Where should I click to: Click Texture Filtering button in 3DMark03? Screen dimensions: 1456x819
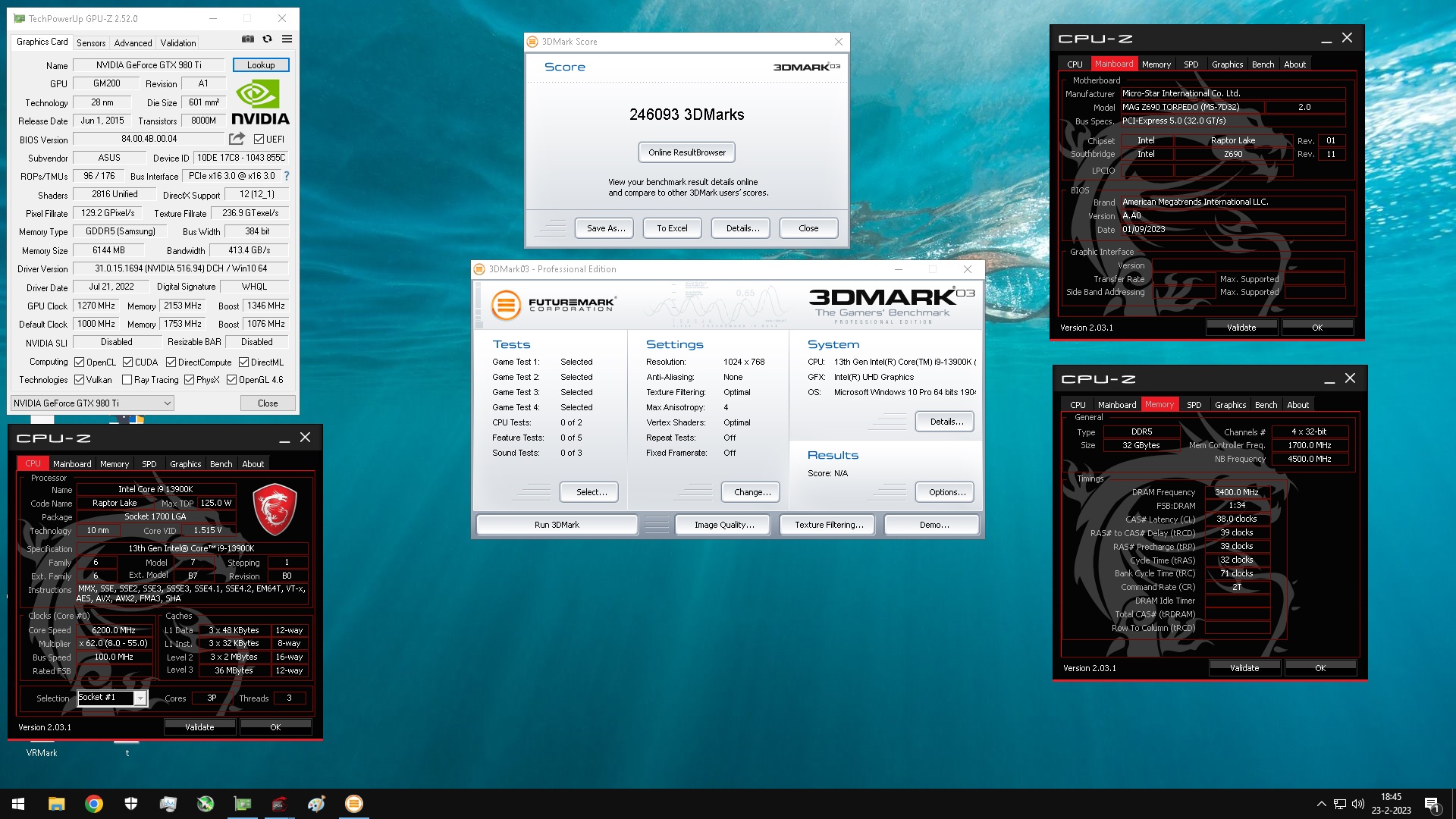[x=829, y=525]
